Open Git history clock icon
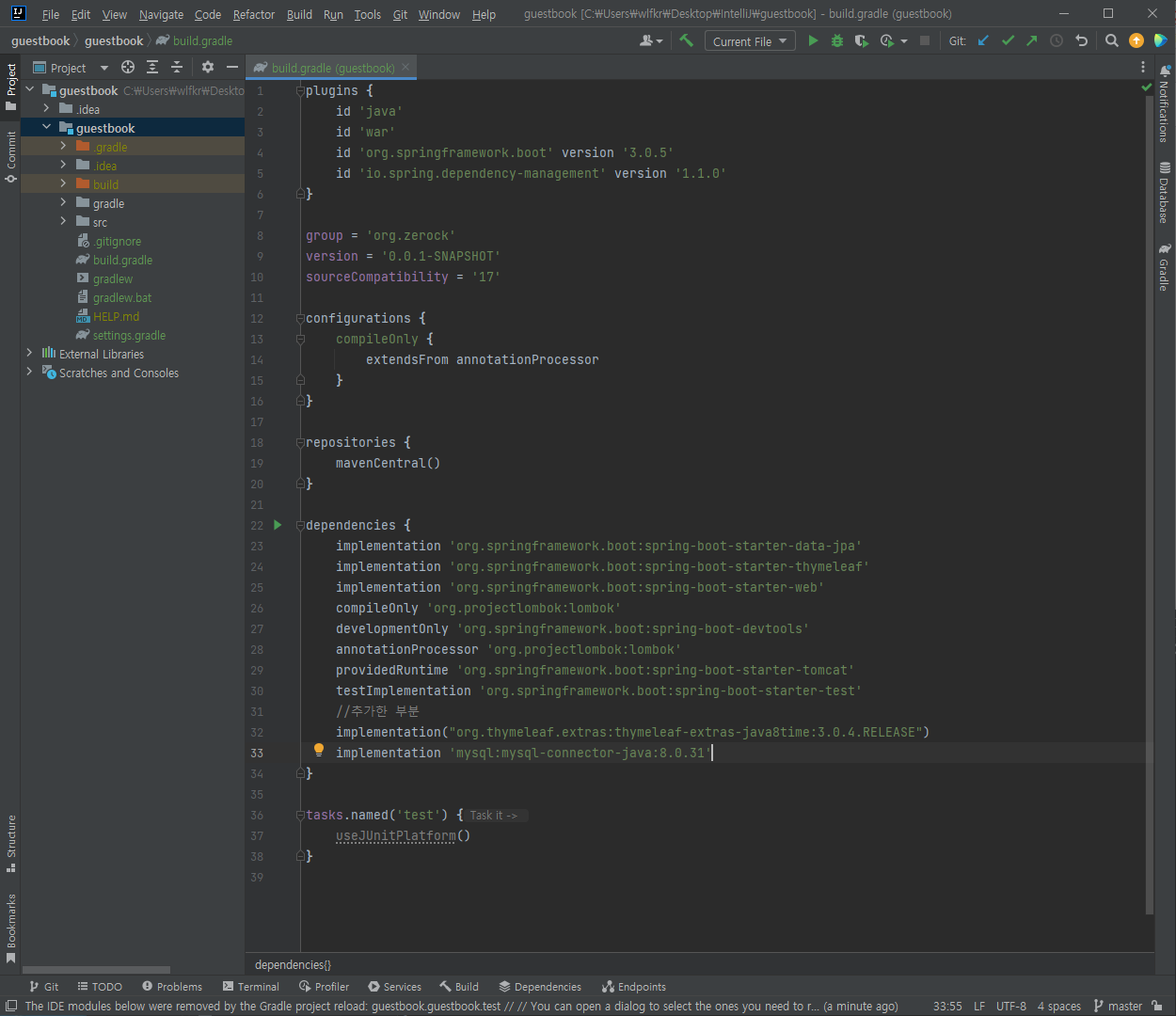 click(x=1057, y=40)
